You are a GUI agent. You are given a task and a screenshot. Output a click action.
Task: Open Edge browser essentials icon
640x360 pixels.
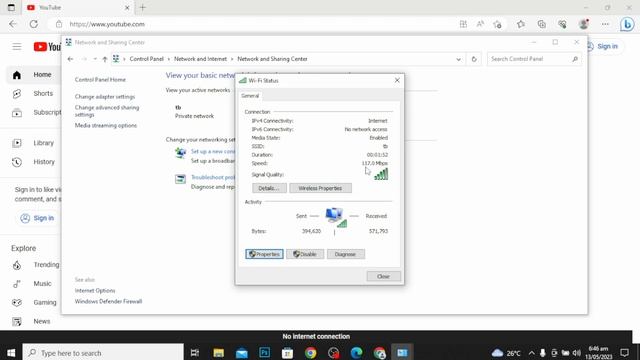pos(562,24)
